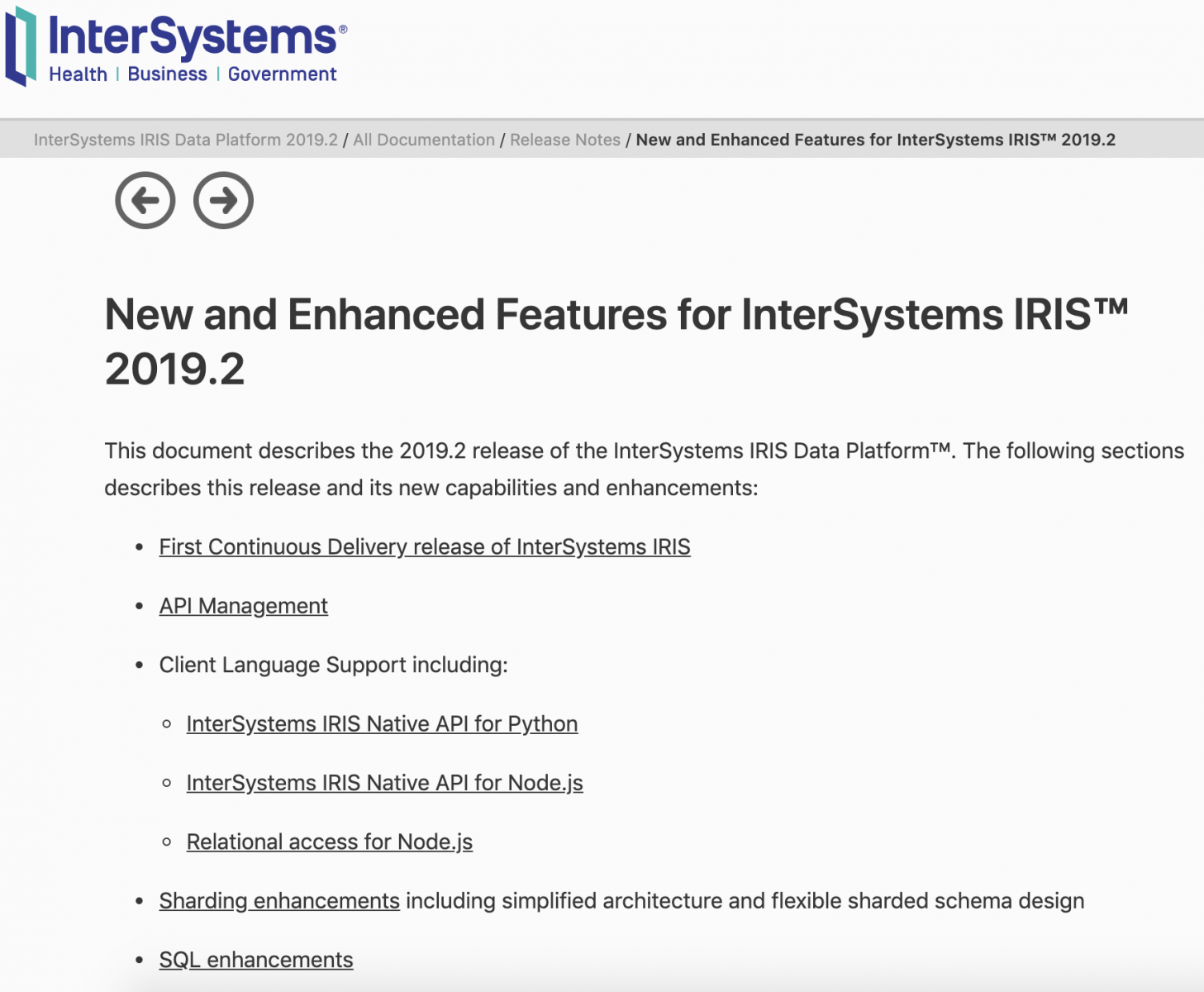Image resolution: width=1204 pixels, height=992 pixels.
Task: Open API Management link
Action: click(244, 606)
